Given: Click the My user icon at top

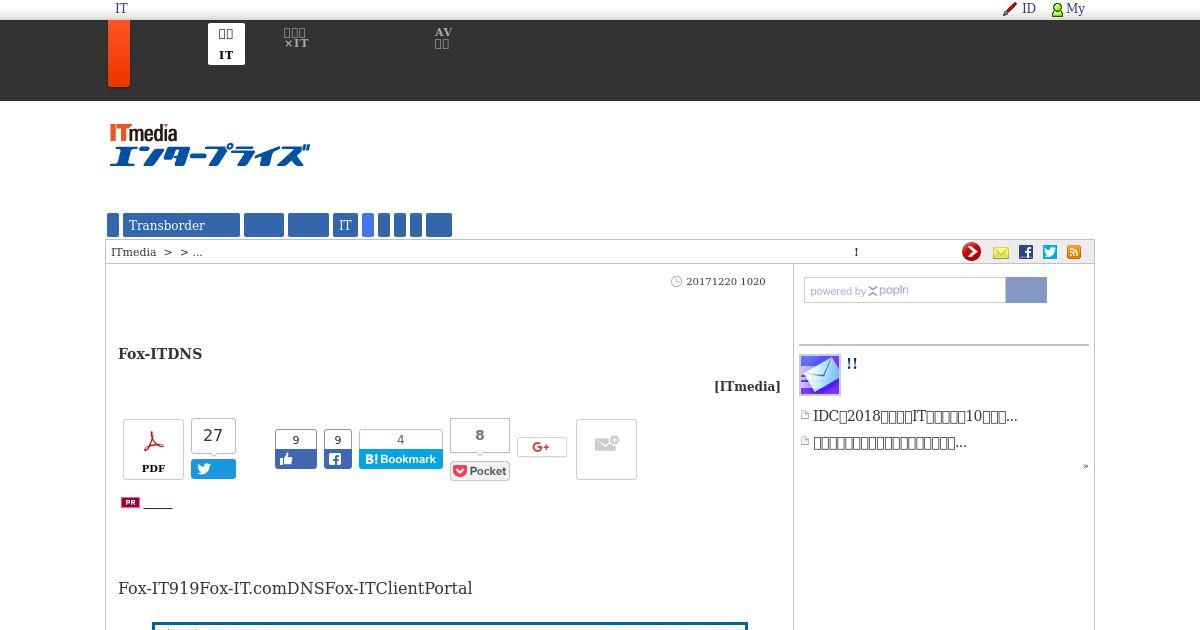Looking at the screenshot, I should tap(1057, 9).
